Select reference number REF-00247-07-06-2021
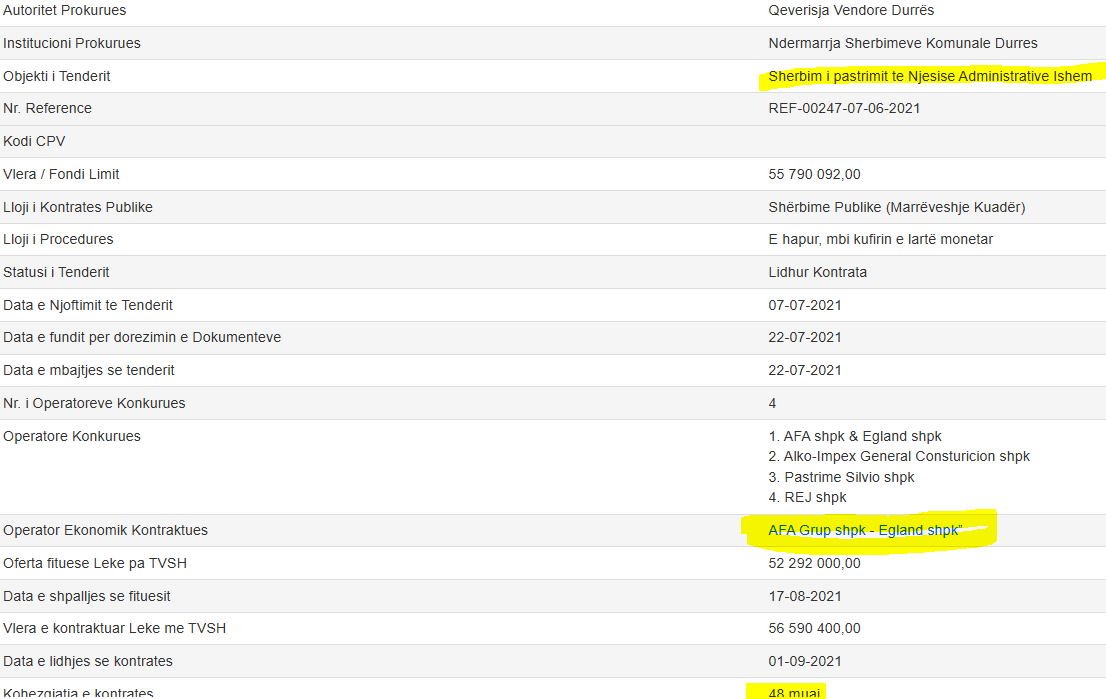The height and width of the screenshot is (699, 1106). coord(844,108)
